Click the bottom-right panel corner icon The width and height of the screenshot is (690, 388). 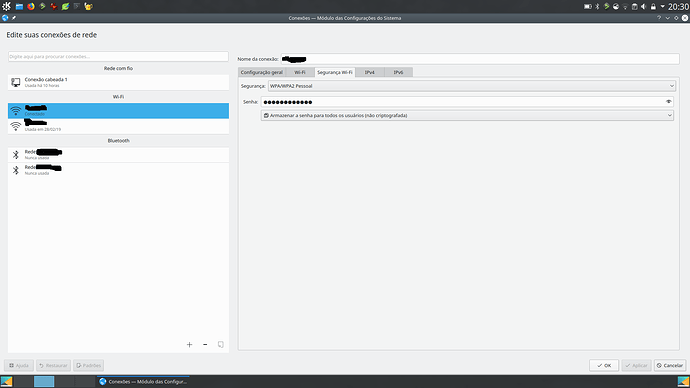[x=683, y=381]
